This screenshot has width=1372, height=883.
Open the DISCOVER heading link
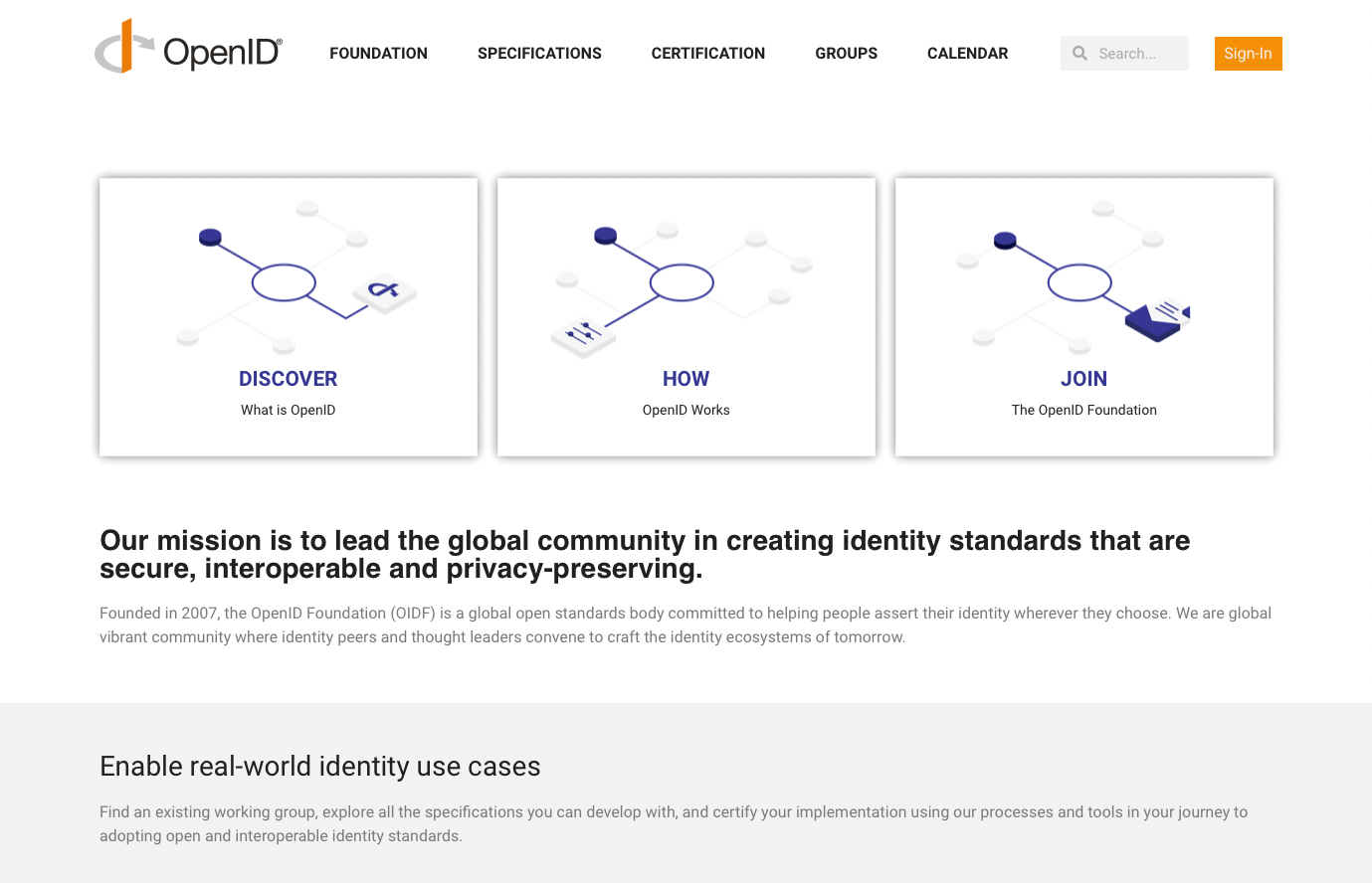pos(289,379)
